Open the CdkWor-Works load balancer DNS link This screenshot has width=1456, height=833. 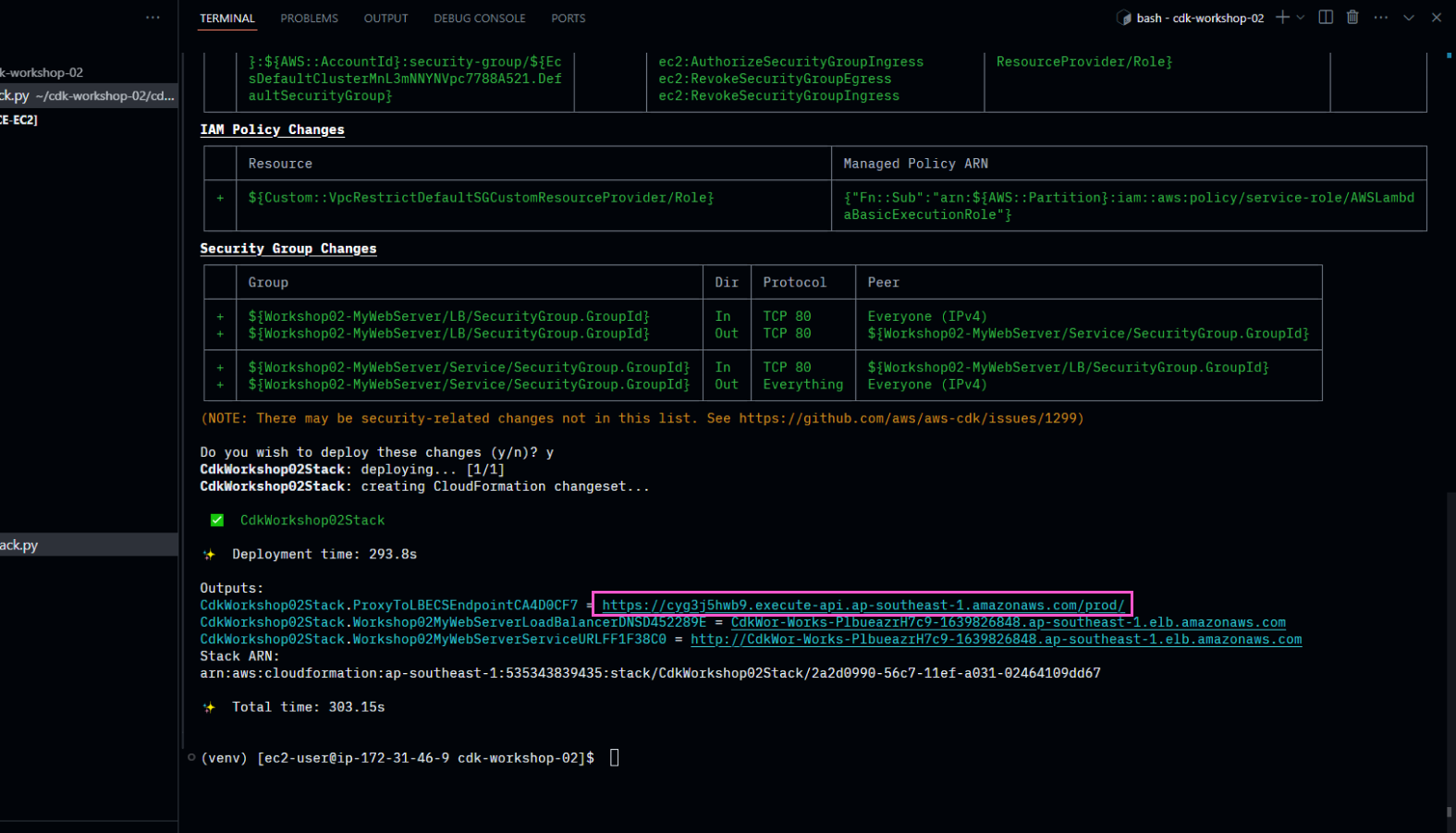(1008, 622)
